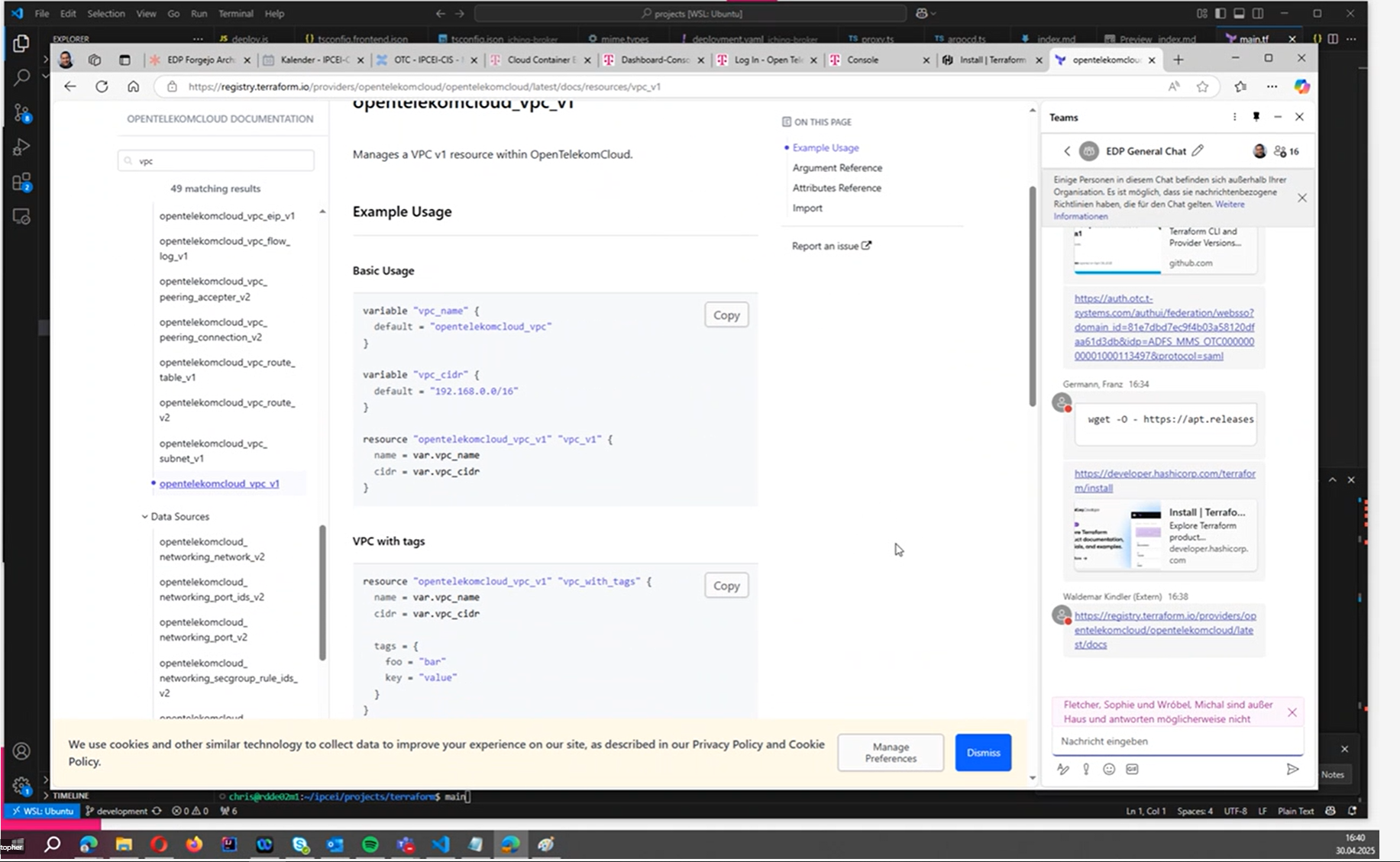This screenshot has width=1400, height=862.
Task: Click Report an issue link
Action: [831, 246]
